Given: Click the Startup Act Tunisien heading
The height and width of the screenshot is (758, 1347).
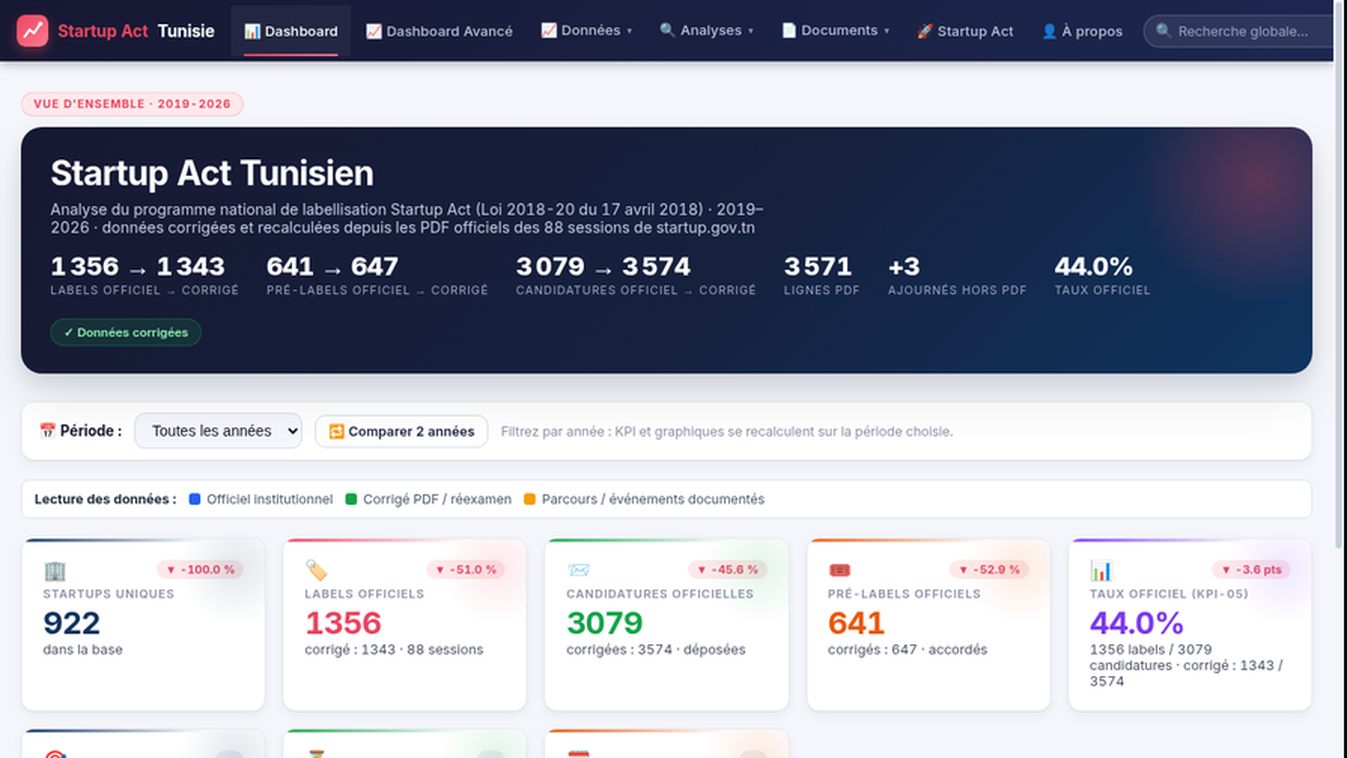Looking at the screenshot, I should 212,173.
